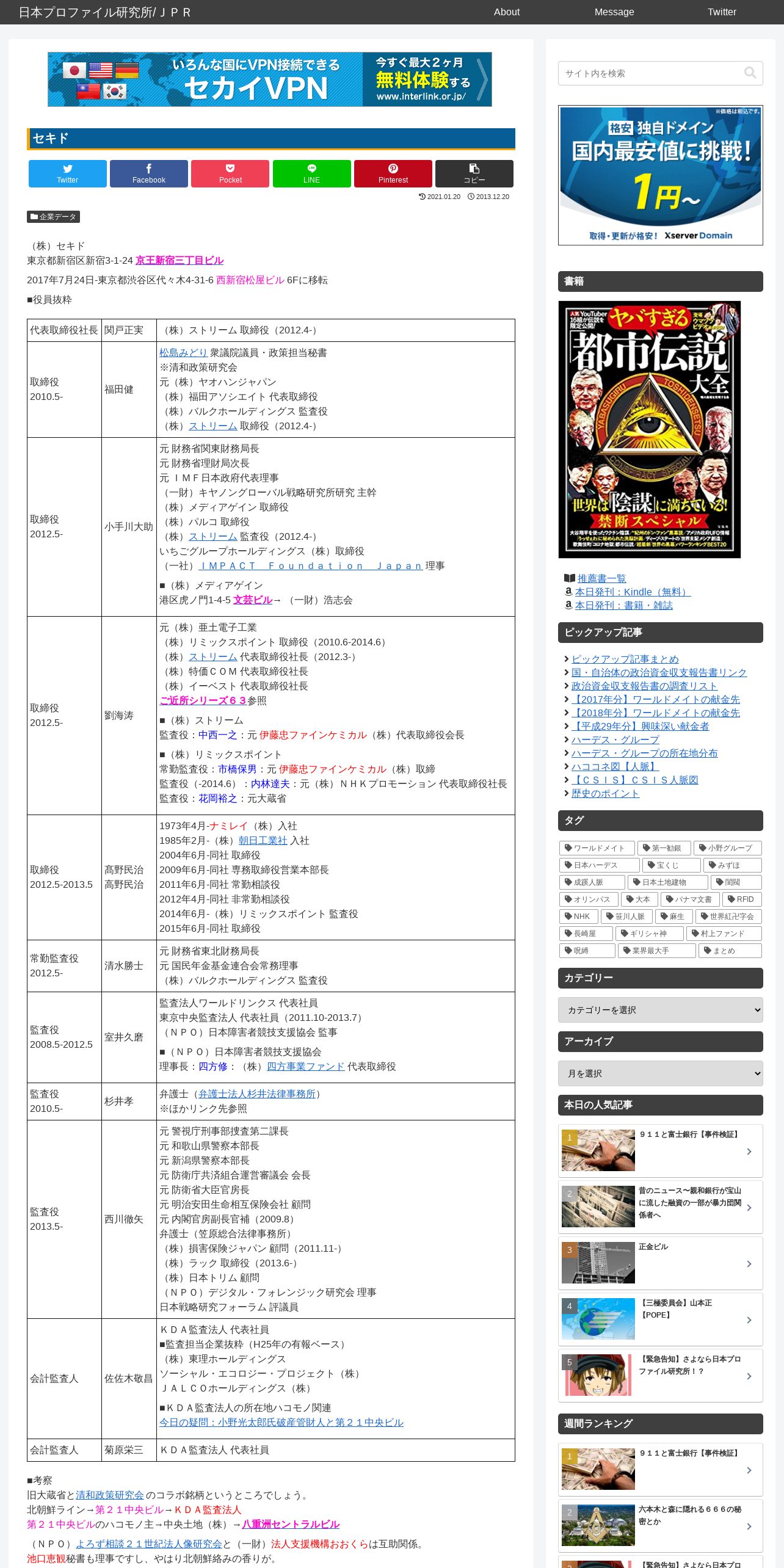
Task: Copy link with コピー button
Action: tap(474, 173)
